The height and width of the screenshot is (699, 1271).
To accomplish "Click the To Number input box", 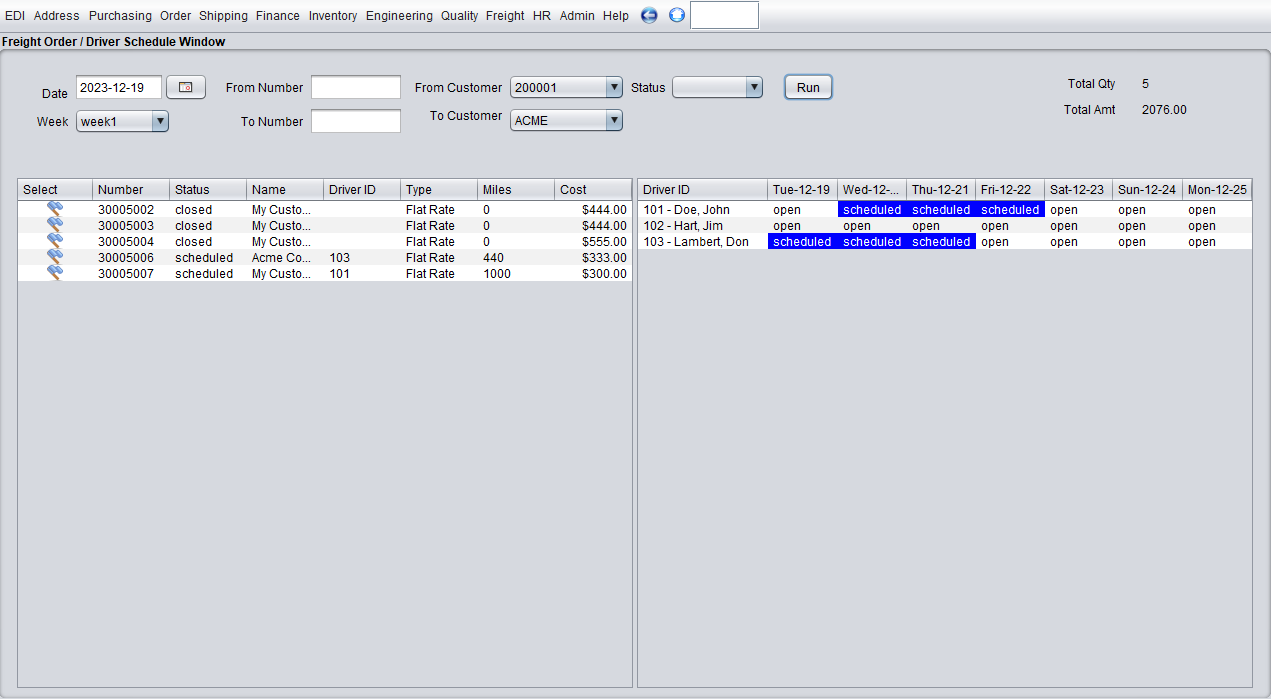I will [355, 121].
